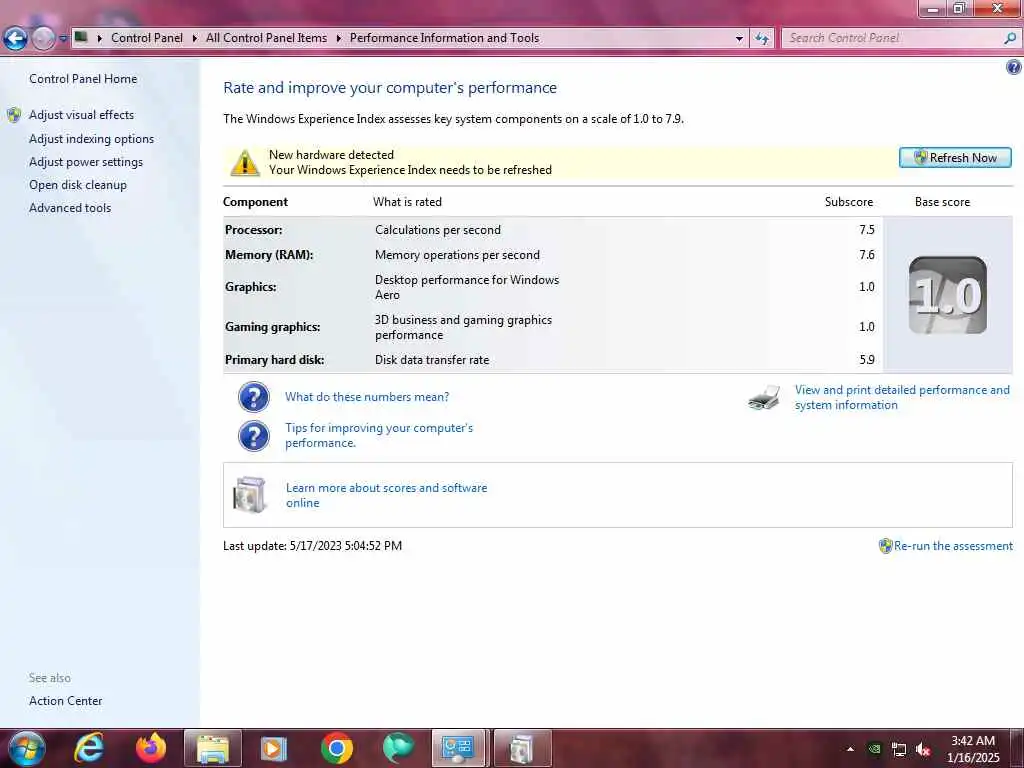Open the Windows Start menu
The width and height of the screenshot is (1024, 768).
pyautogui.click(x=26, y=748)
